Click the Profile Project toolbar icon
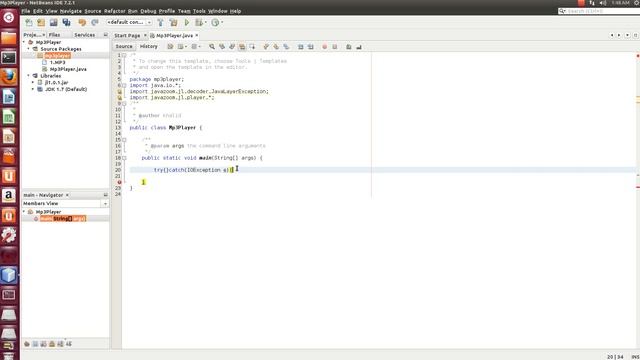This screenshot has height=360, width=640. pos(215,22)
